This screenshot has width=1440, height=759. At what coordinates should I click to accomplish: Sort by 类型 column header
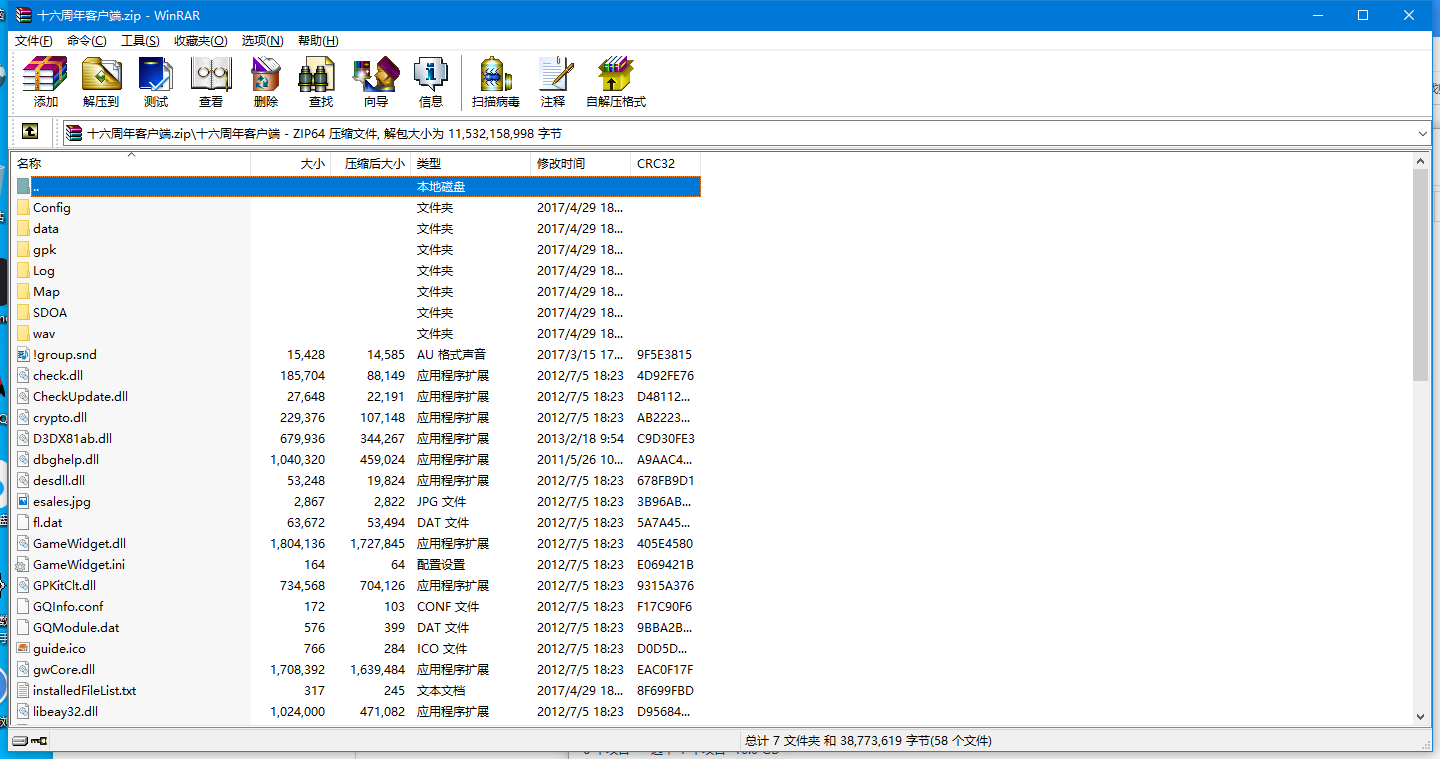click(x=470, y=164)
